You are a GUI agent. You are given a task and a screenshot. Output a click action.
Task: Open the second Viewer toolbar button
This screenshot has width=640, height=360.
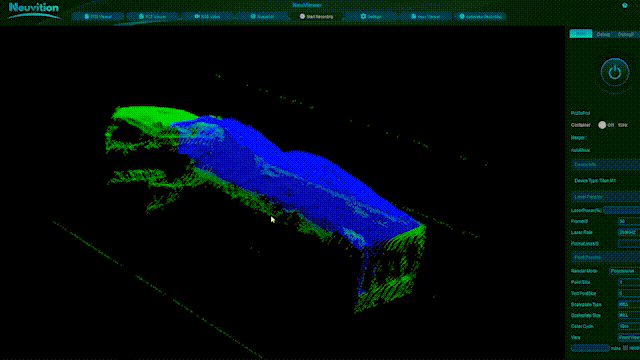[x=152, y=17]
